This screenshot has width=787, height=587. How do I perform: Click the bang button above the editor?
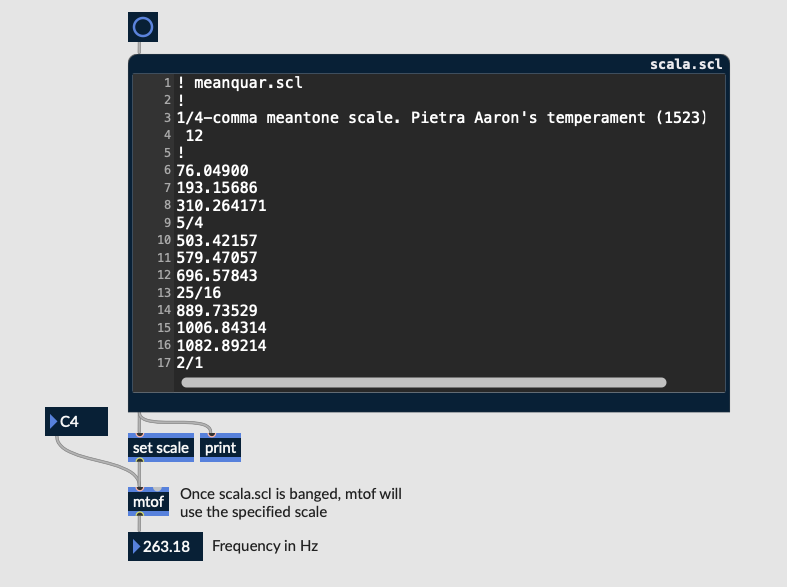[143, 27]
